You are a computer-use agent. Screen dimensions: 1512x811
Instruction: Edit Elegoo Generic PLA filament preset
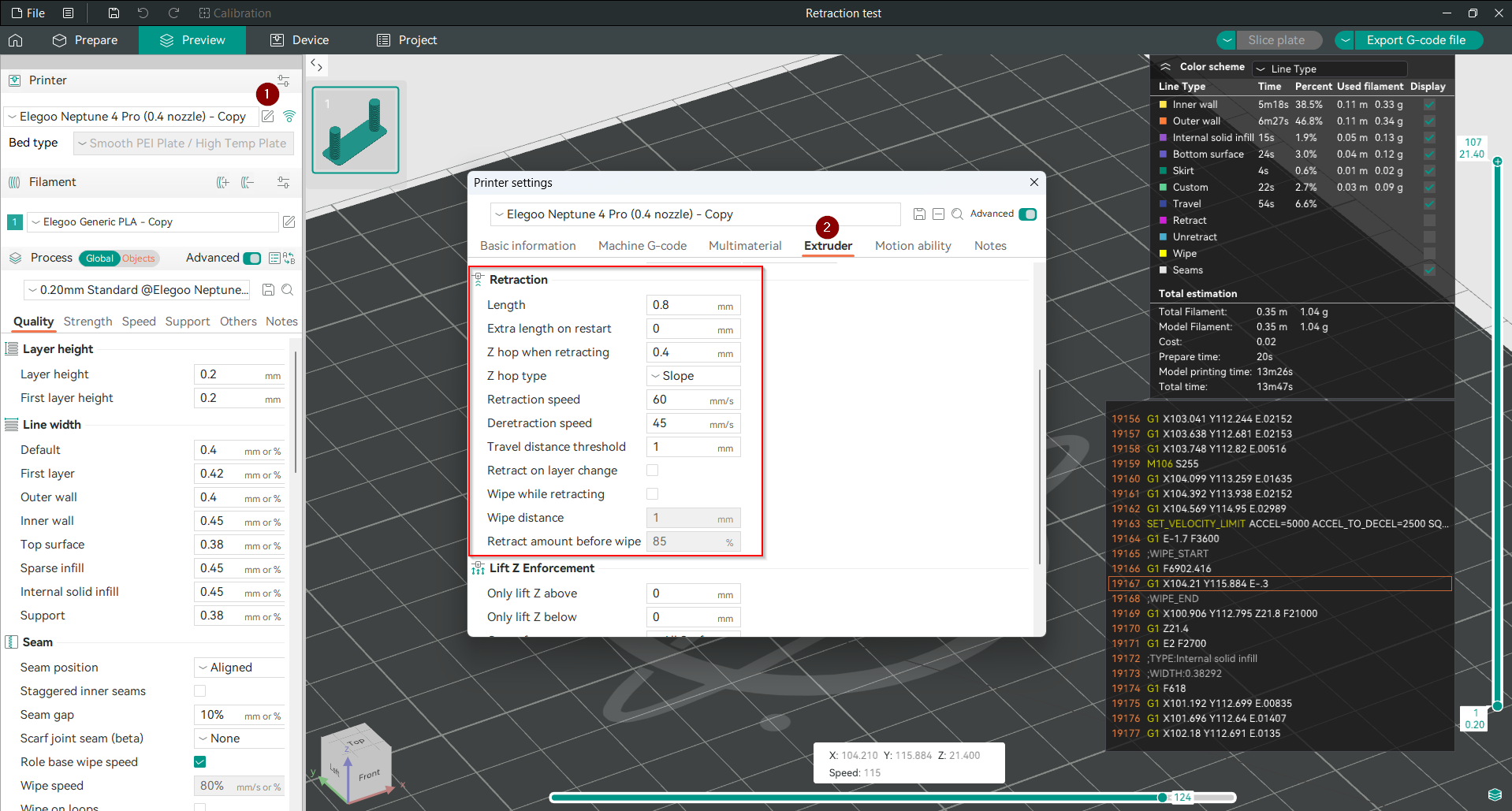coord(289,221)
